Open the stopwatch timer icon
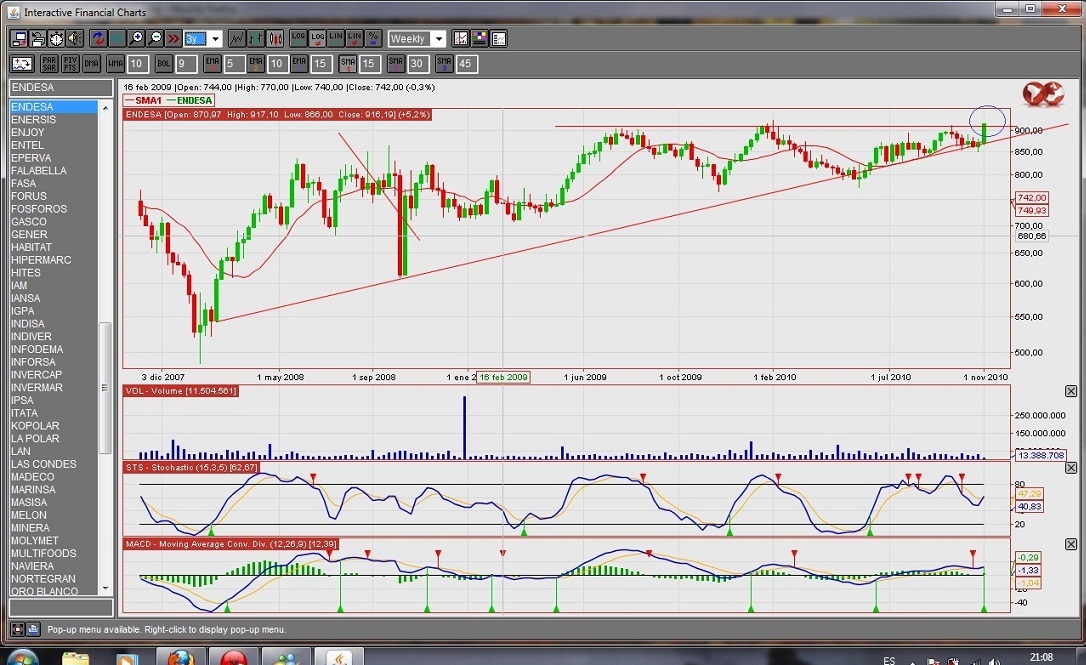 click(56, 39)
